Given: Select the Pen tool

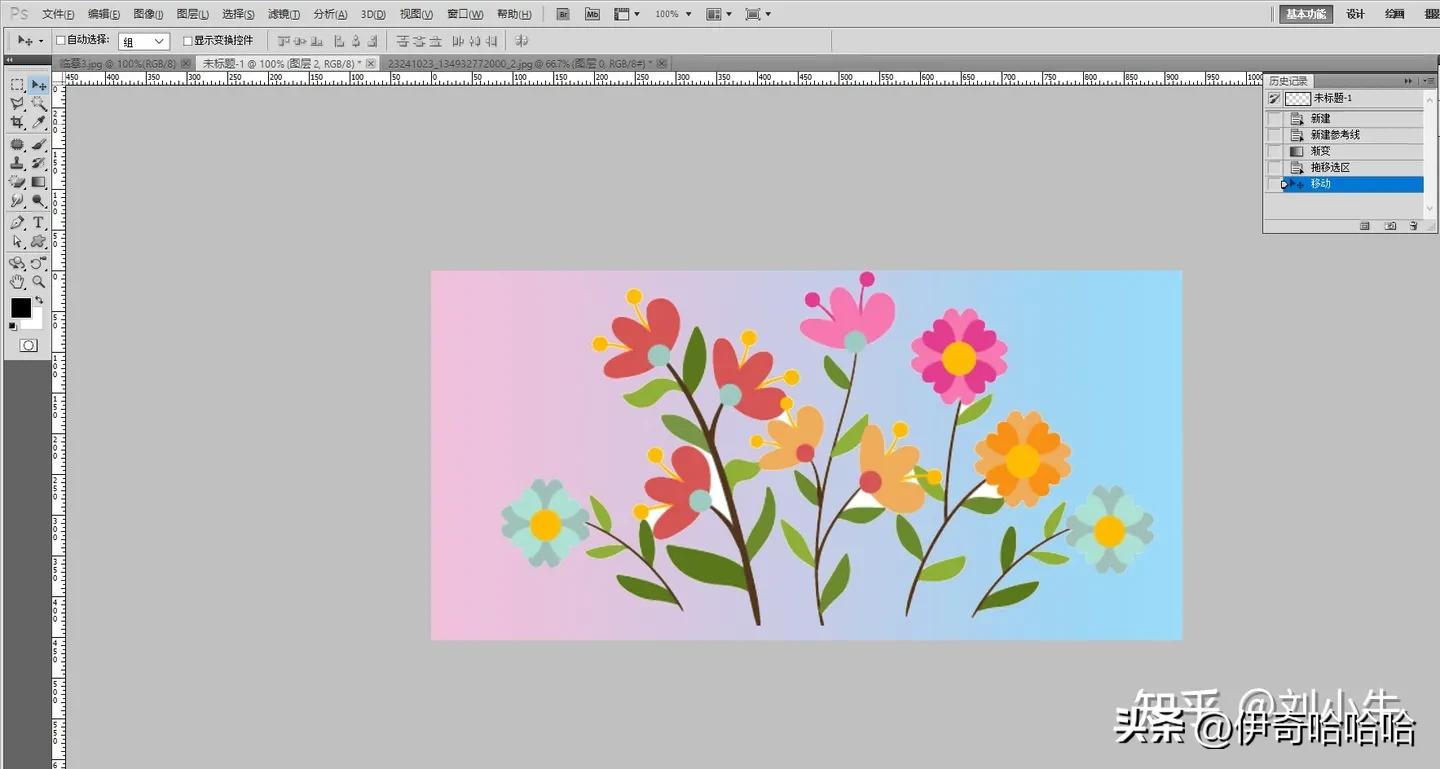Looking at the screenshot, I should pyautogui.click(x=17, y=222).
